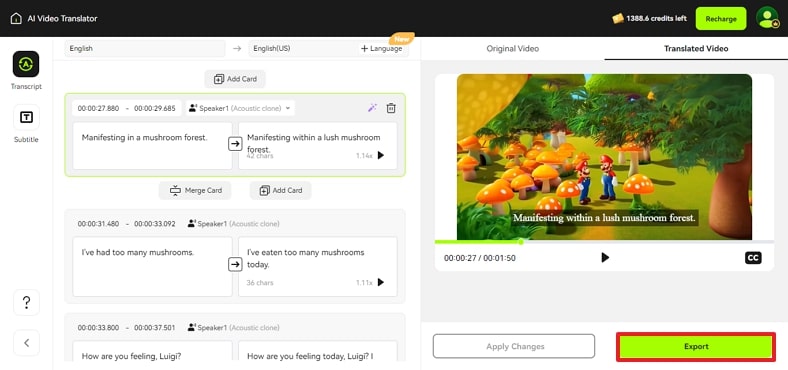Open the English source language selector

(x=145, y=49)
